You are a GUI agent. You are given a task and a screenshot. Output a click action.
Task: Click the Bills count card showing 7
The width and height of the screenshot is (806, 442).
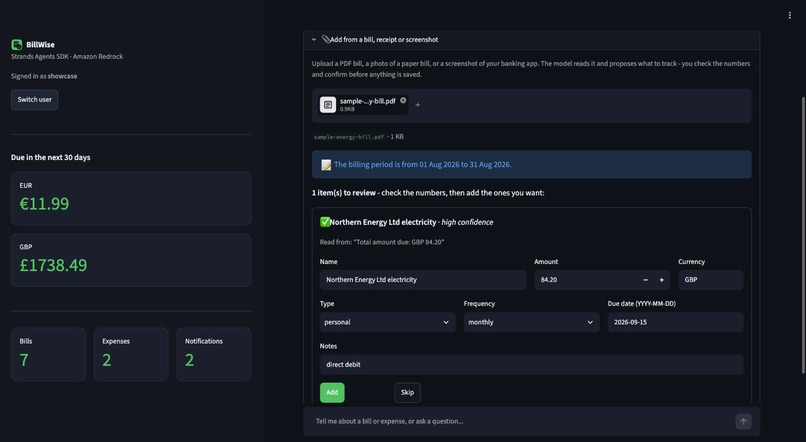[48, 354]
